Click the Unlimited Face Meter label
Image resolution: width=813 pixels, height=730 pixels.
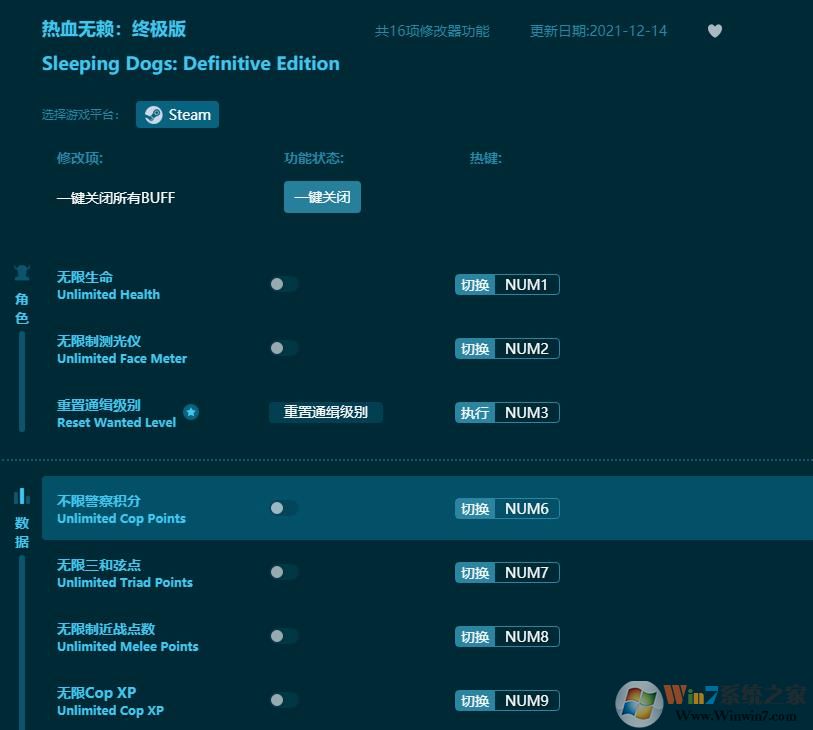click(122, 358)
